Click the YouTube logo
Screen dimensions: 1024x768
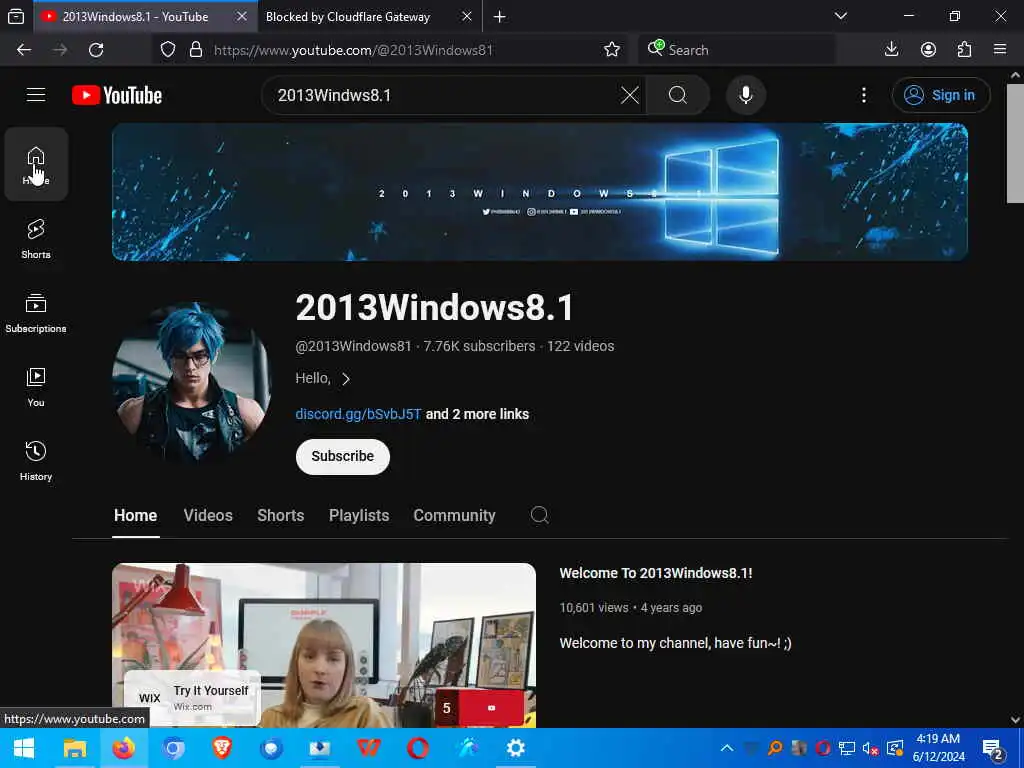[117, 95]
